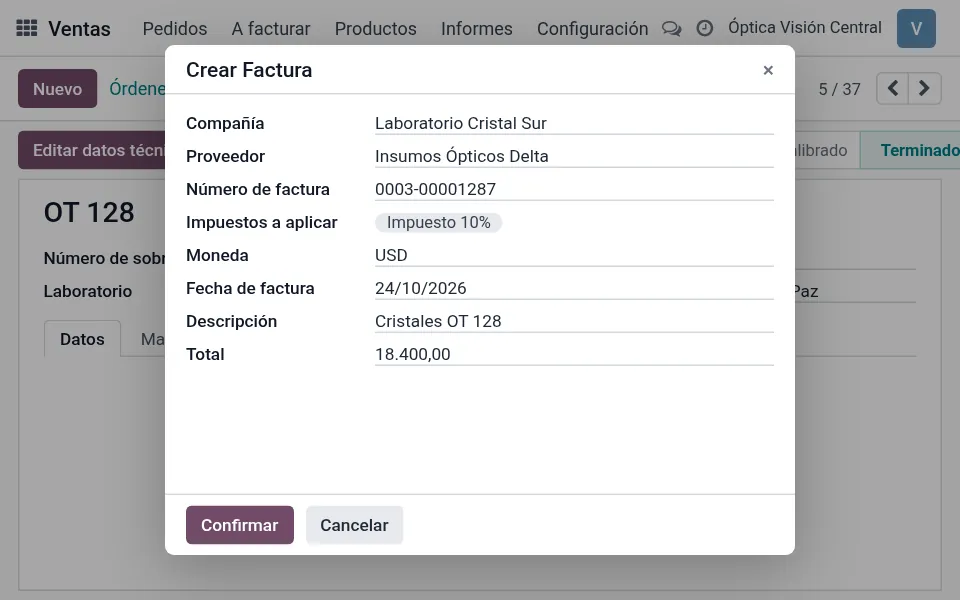Go to next record arrow

(x=924, y=89)
